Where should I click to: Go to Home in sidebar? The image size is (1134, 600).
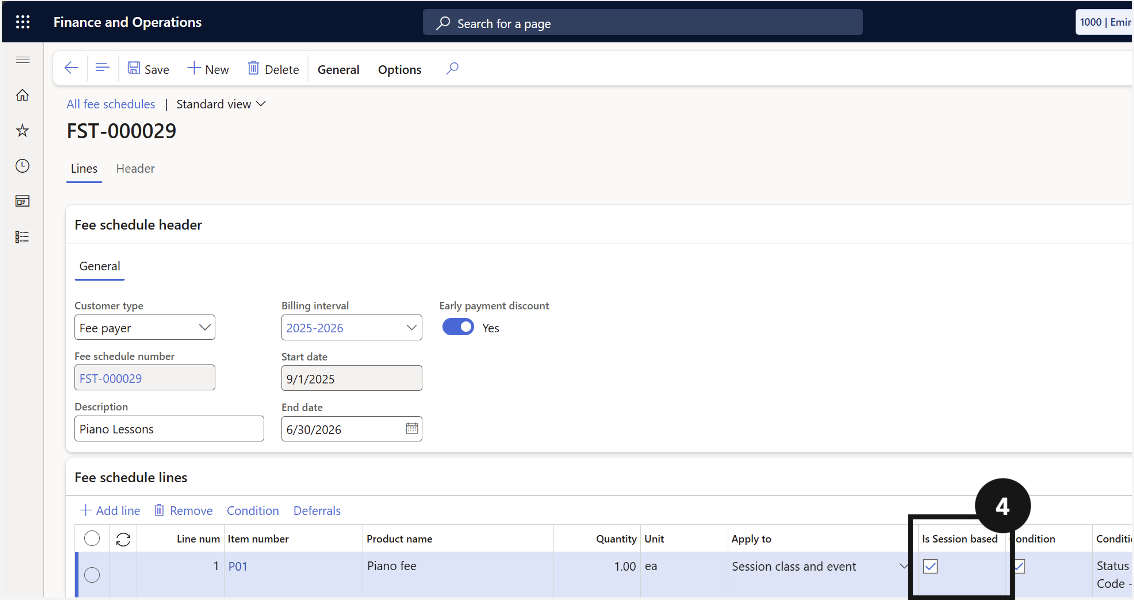22,95
